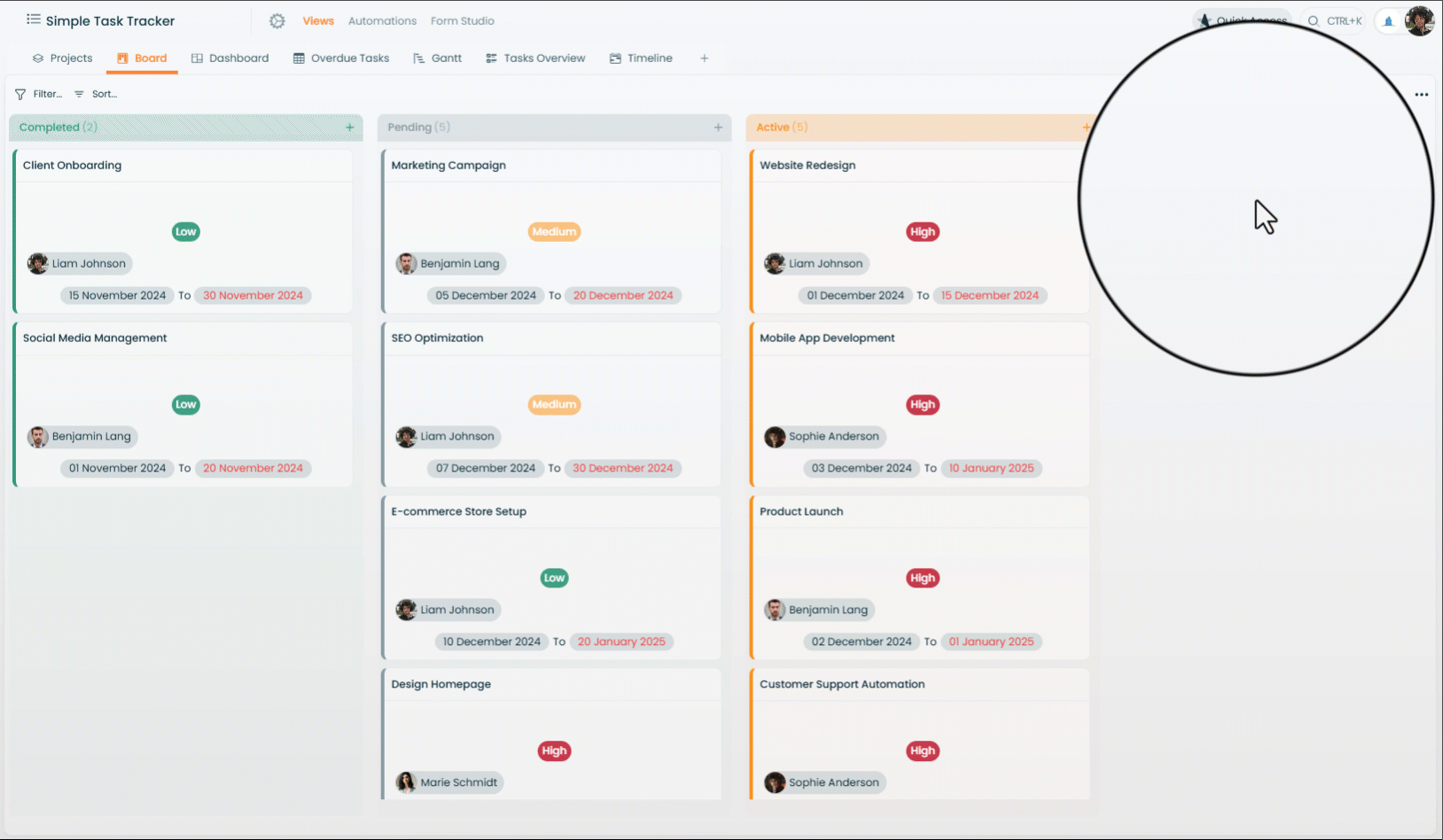Click the Pending column header

[554, 128]
